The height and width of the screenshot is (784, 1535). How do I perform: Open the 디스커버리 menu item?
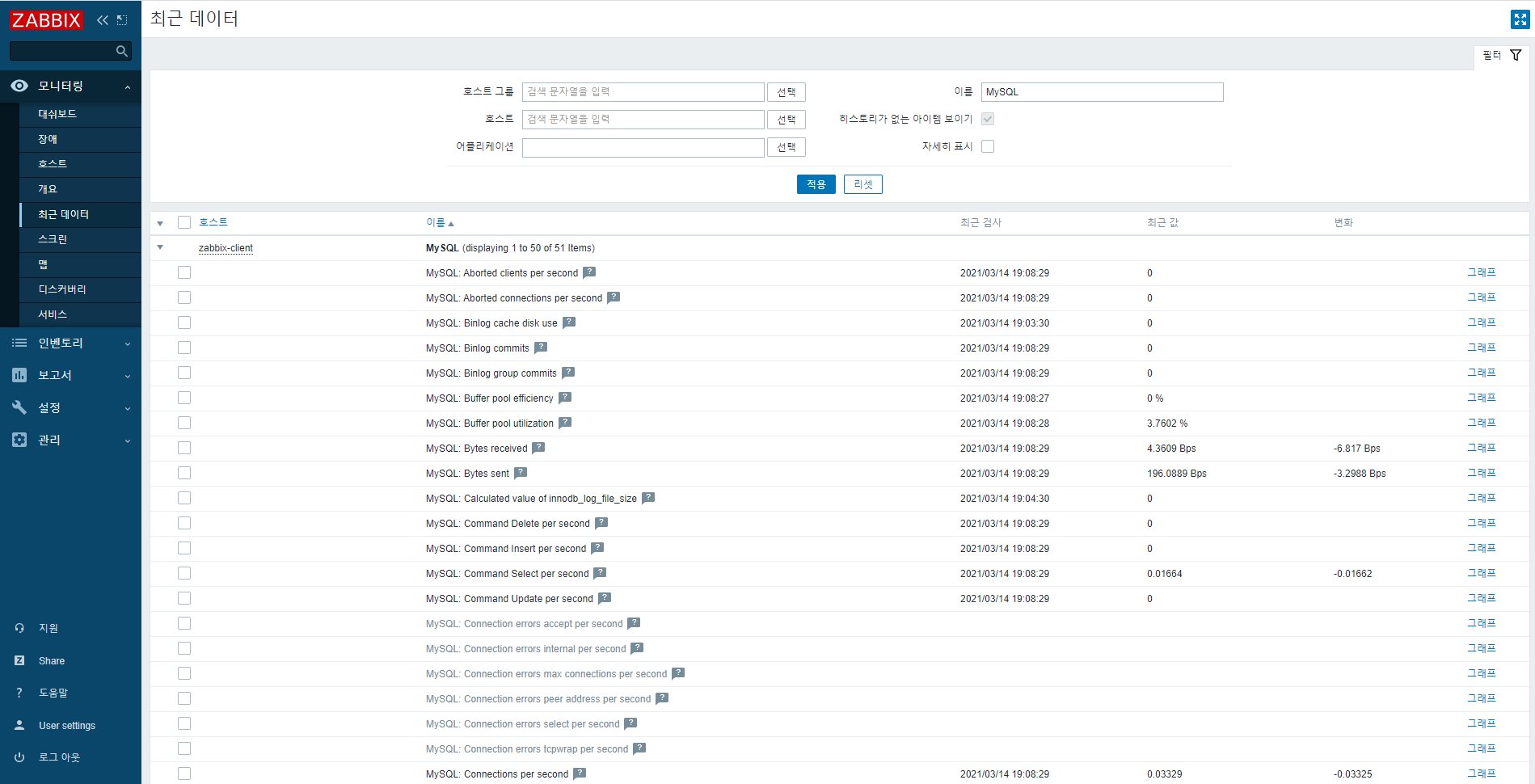pyautogui.click(x=80, y=289)
